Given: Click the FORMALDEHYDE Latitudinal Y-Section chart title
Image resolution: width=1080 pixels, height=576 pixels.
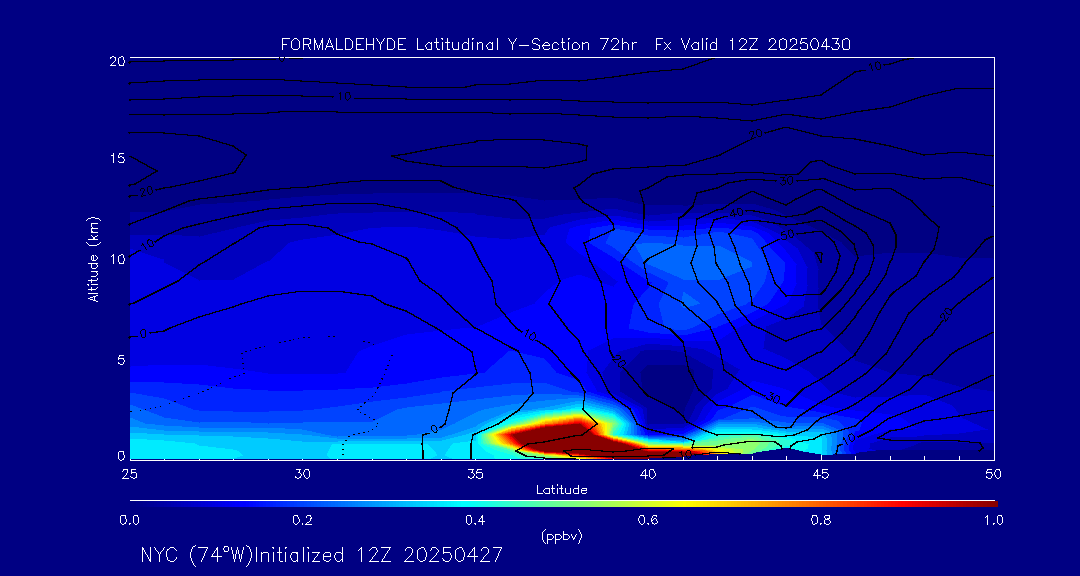Looking at the screenshot, I should (x=565, y=45).
